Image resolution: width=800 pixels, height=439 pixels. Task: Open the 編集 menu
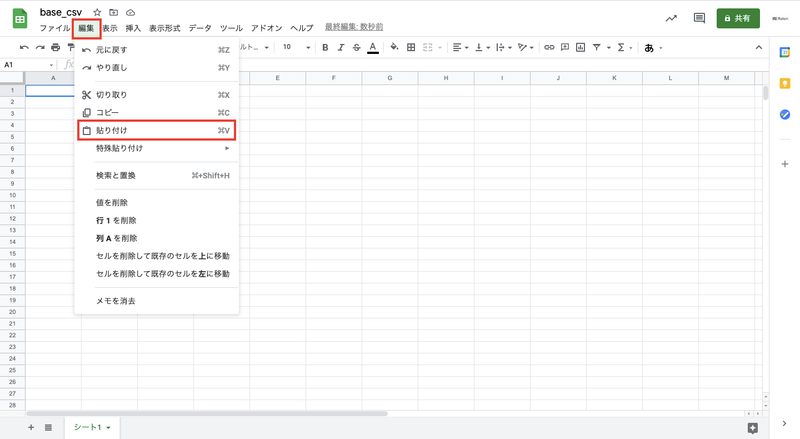point(86,28)
